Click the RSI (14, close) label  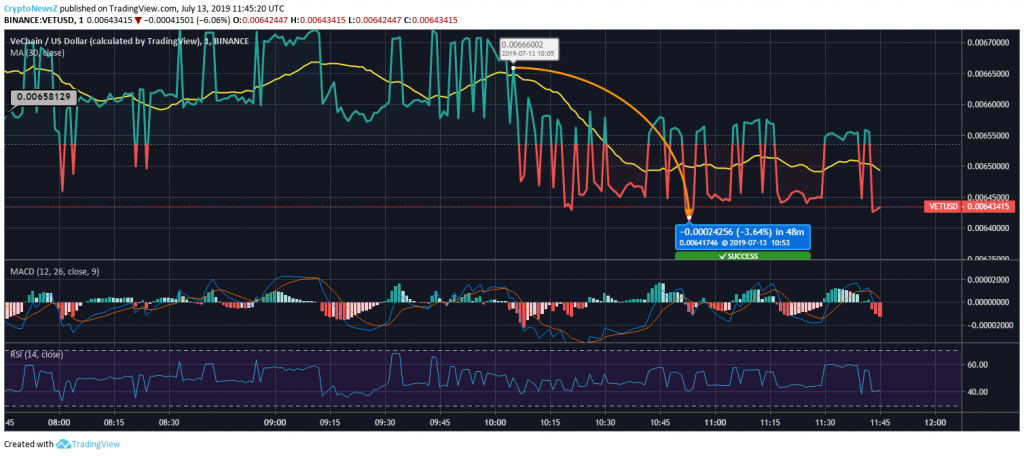37,354
